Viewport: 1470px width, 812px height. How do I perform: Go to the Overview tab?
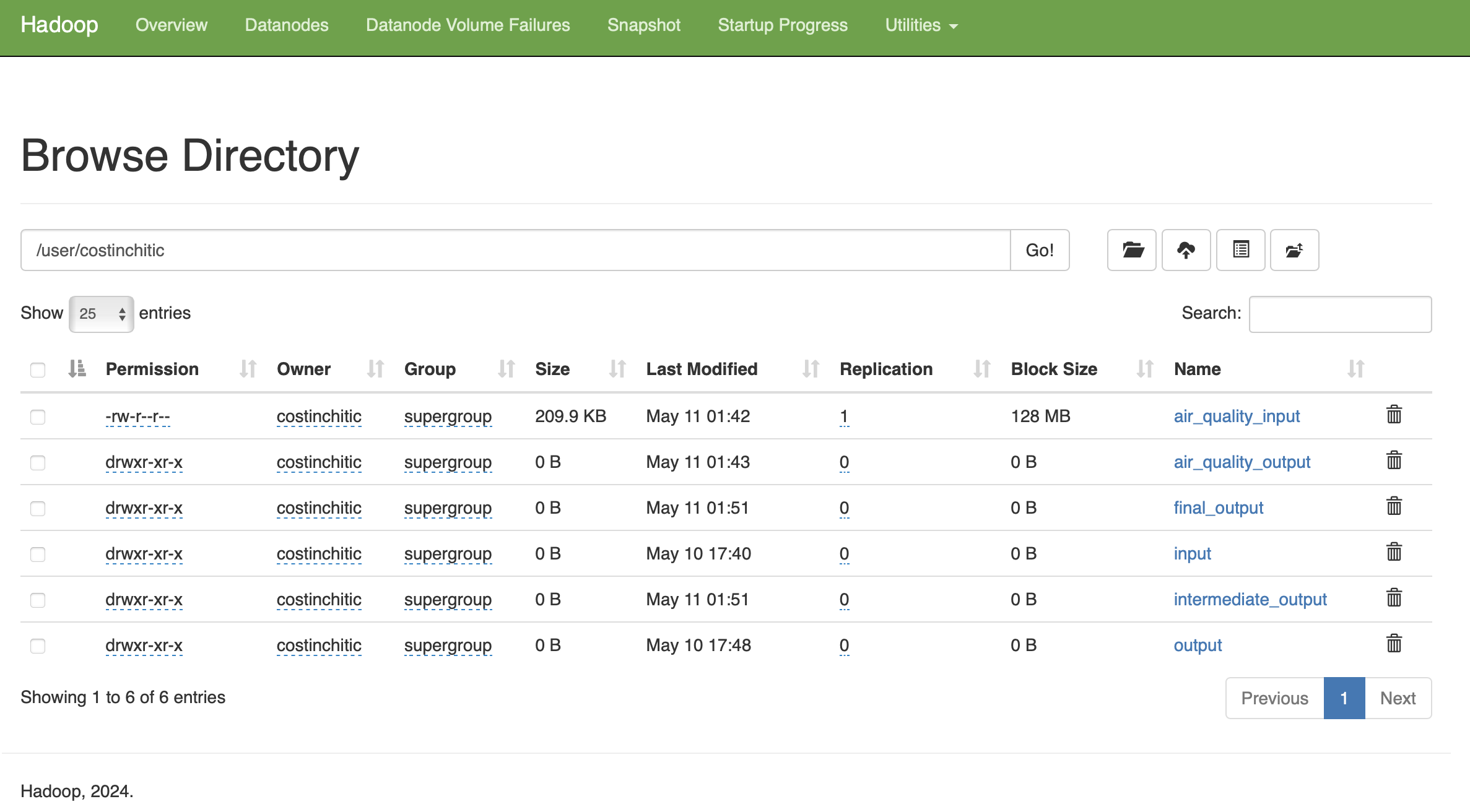click(172, 25)
